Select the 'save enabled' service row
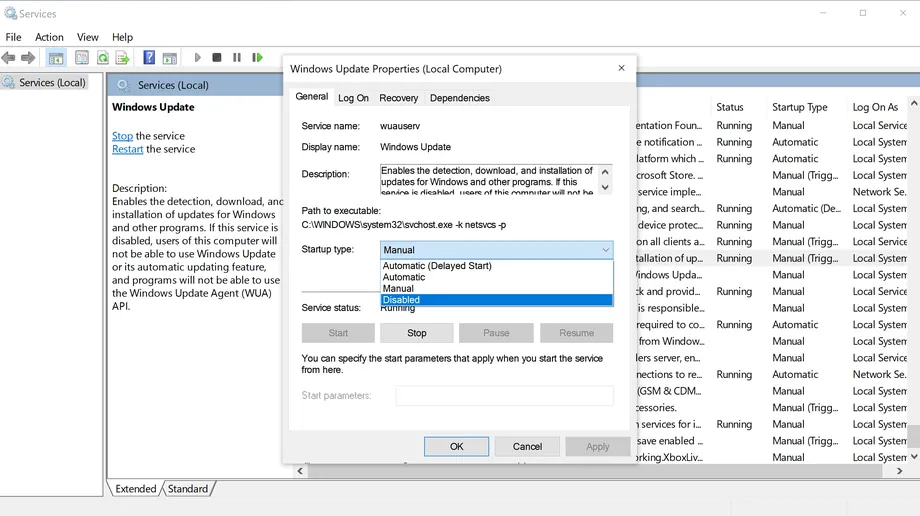Screen dimensions: 920x516 point(772,441)
